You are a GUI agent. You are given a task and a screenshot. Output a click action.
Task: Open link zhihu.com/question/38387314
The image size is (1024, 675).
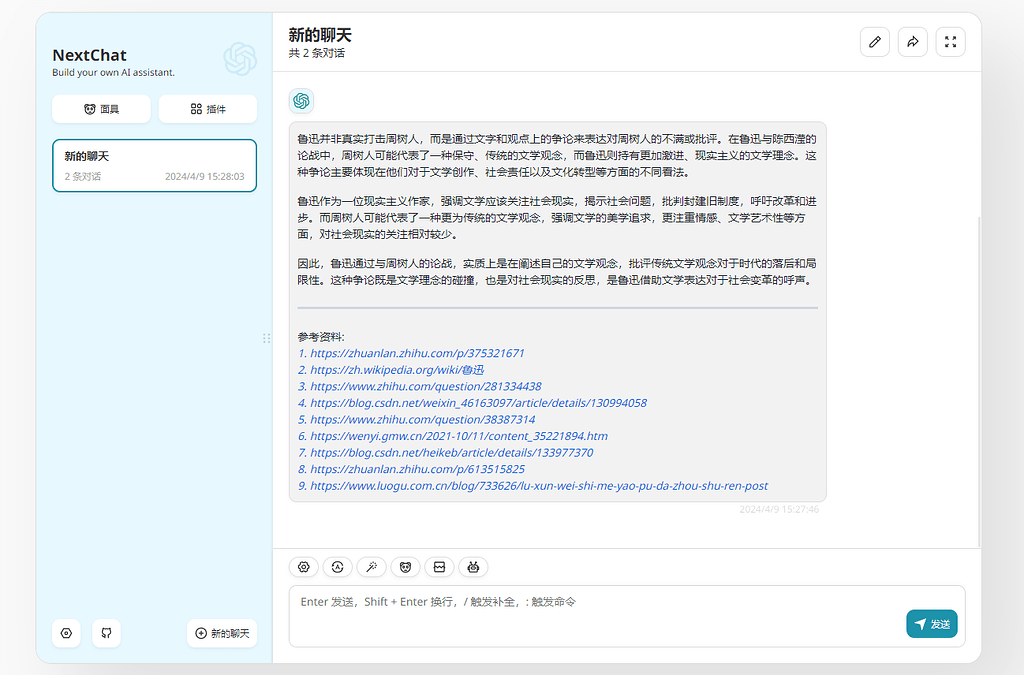point(417,420)
